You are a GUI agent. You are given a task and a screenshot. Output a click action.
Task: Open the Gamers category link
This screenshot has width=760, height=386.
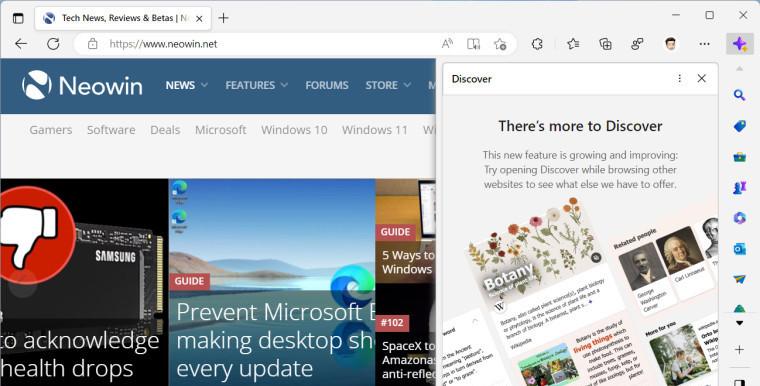click(x=51, y=130)
